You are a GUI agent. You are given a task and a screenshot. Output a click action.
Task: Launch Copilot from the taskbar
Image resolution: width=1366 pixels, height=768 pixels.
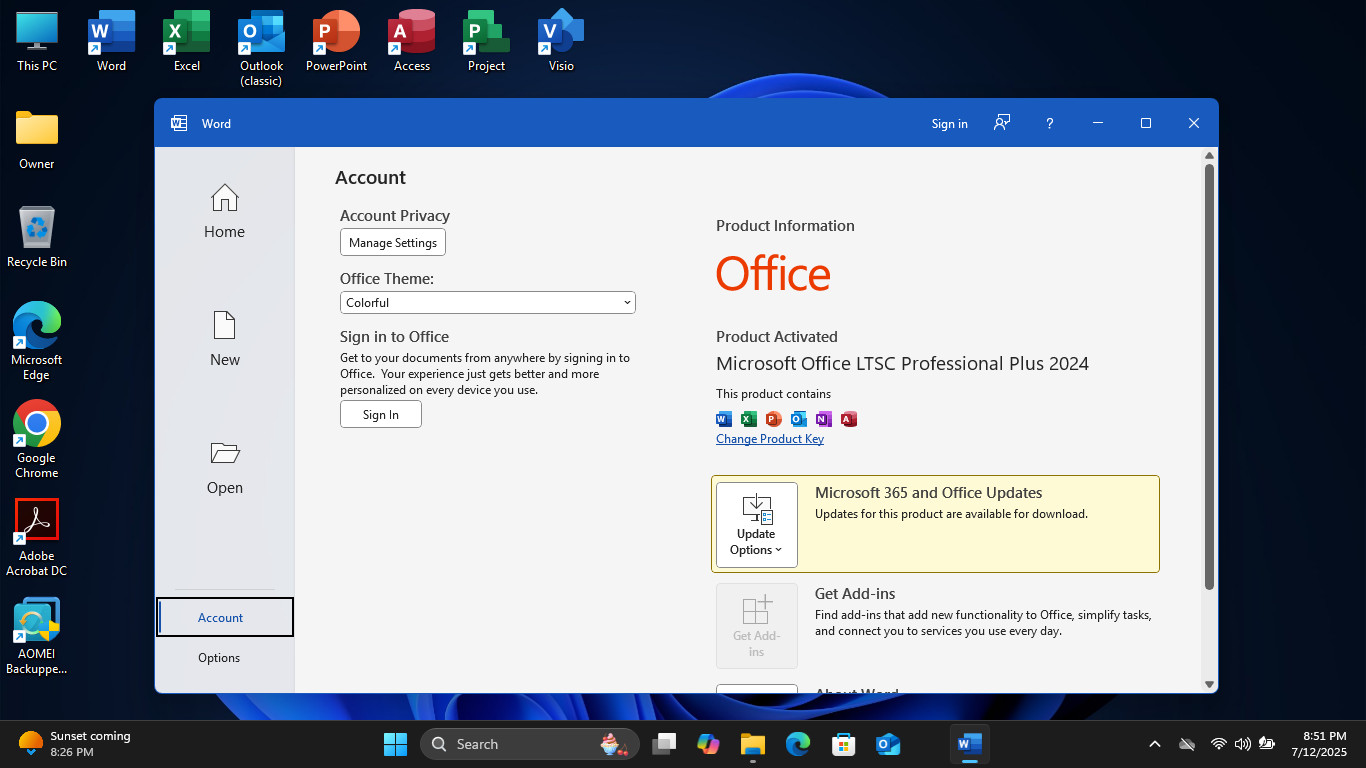(x=708, y=744)
